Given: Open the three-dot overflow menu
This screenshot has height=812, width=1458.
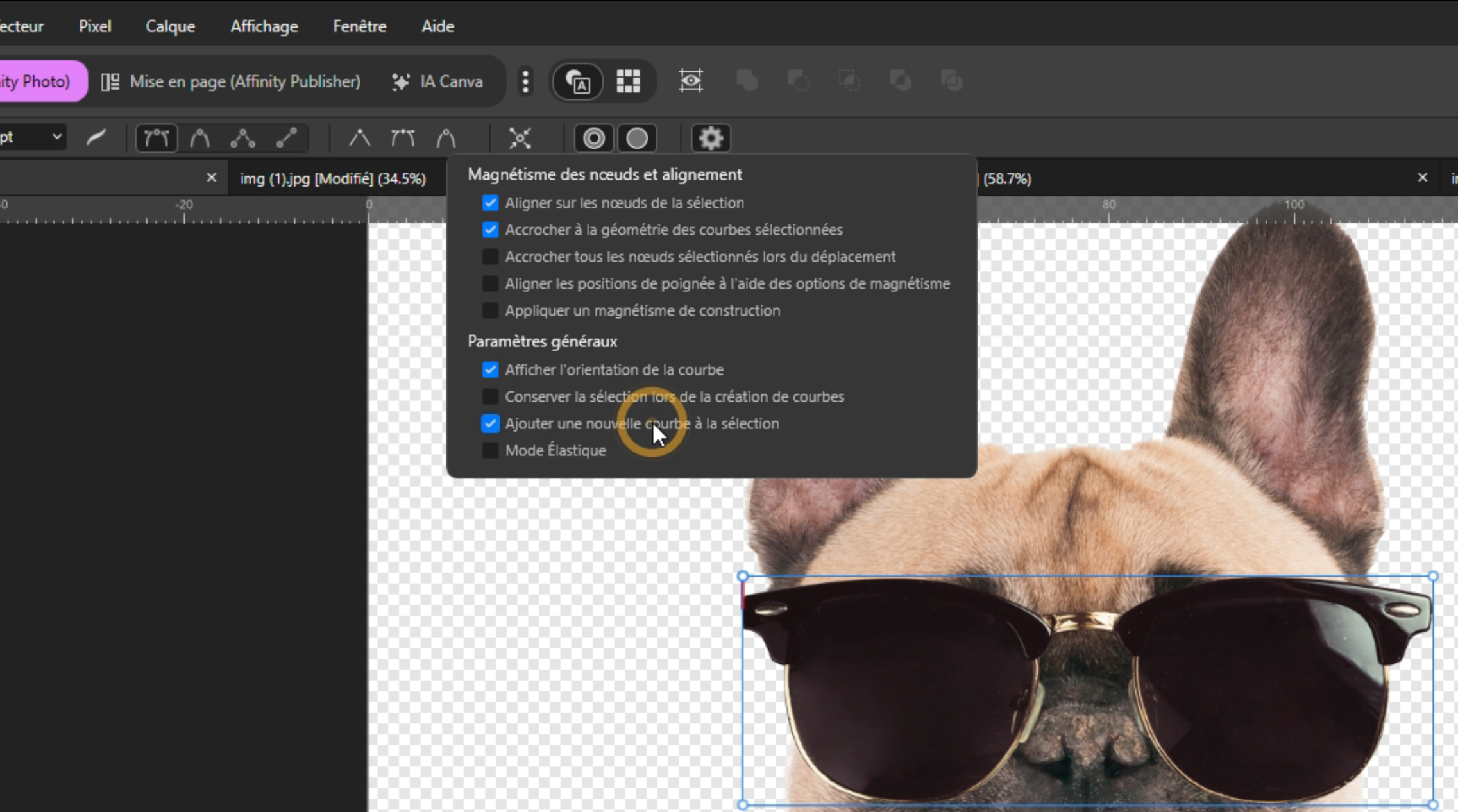Looking at the screenshot, I should 525,81.
